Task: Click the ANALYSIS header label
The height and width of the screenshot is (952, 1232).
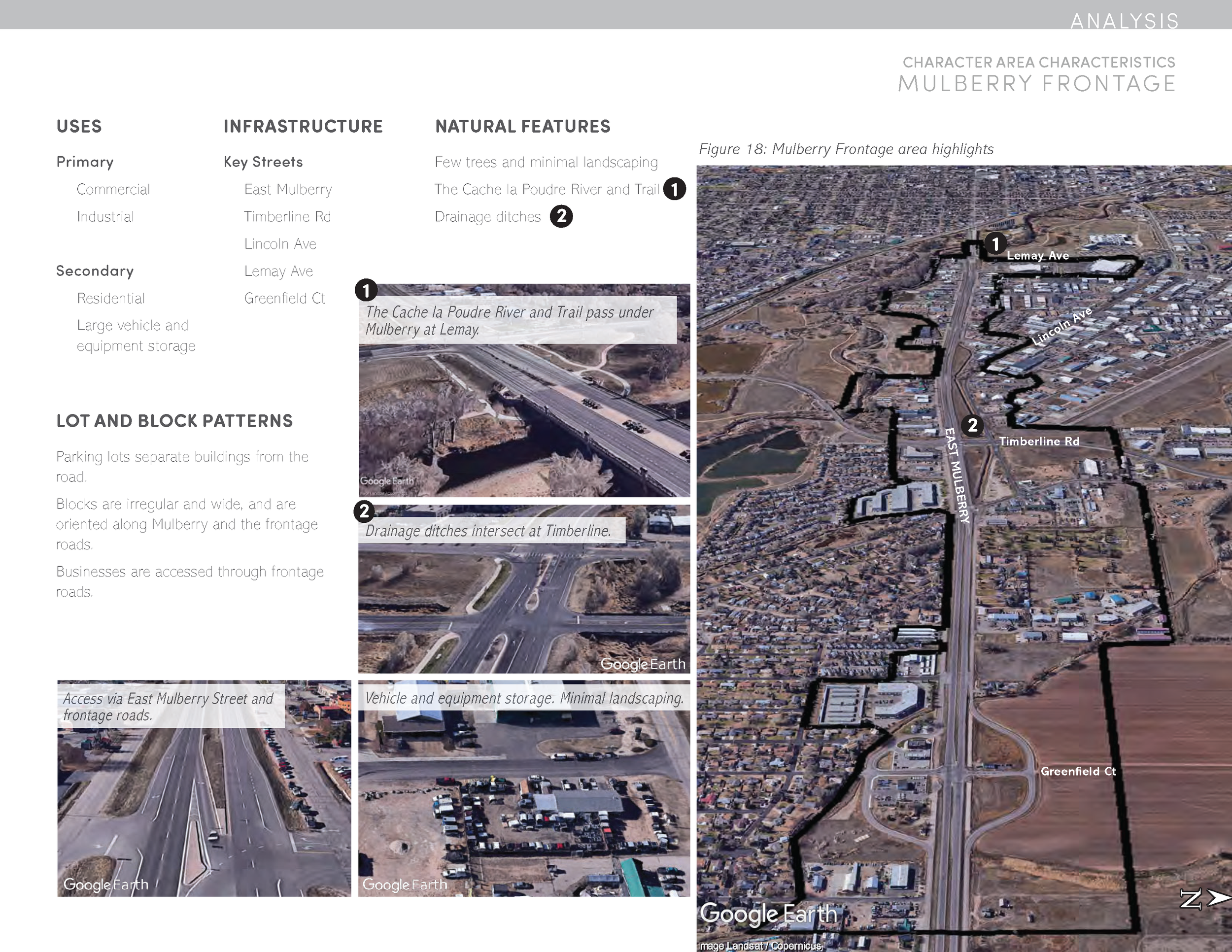Action: pyautogui.click(x=1124, y=21)
